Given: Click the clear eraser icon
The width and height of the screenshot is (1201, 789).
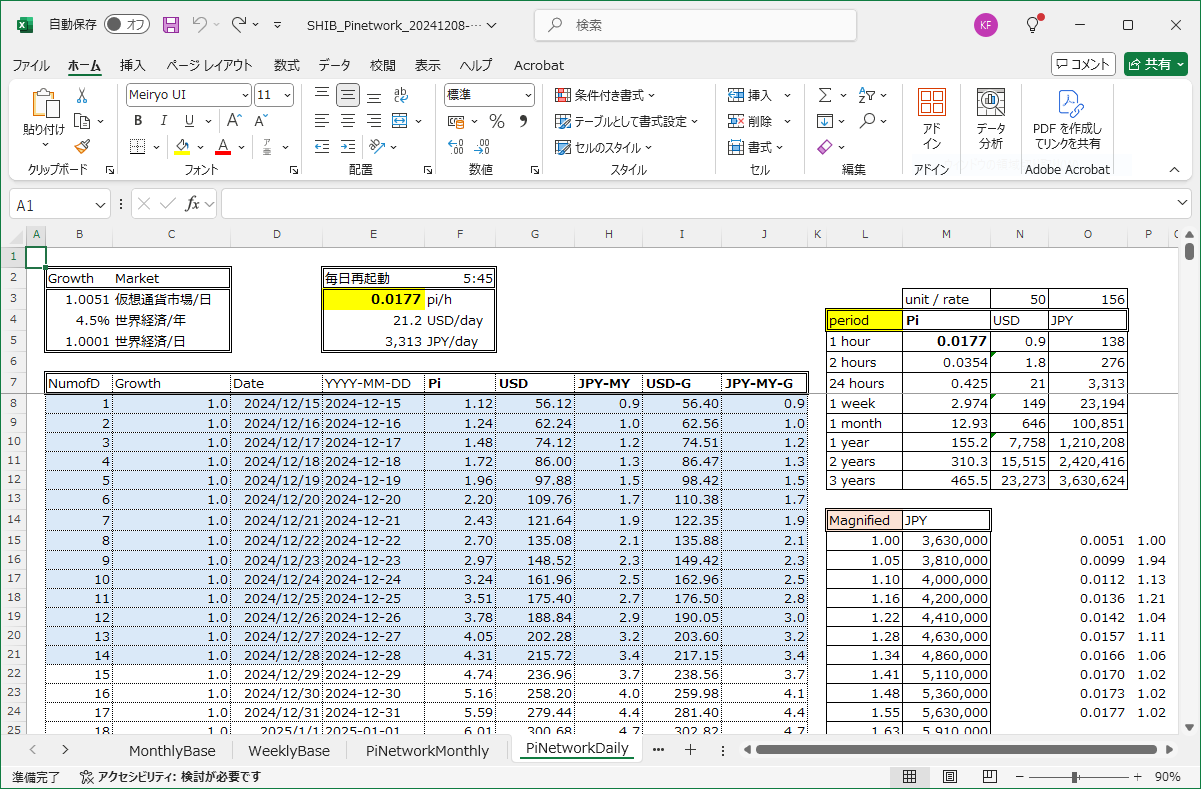Looking at the screenshot, I should 825,147.
